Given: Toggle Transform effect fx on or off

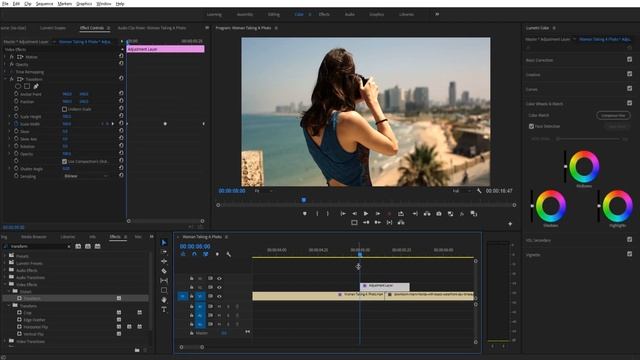Looking at the screenshot, I should [12, 79].
